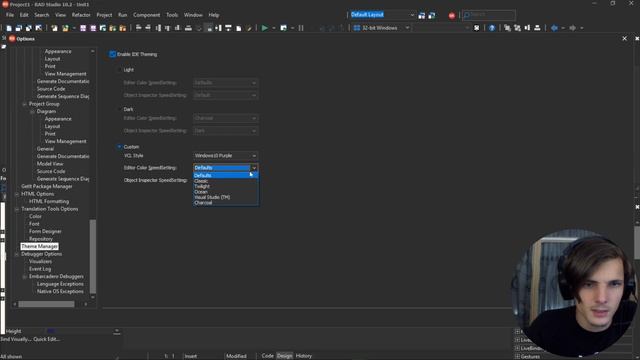Switch to the History tab

(304, 356)
